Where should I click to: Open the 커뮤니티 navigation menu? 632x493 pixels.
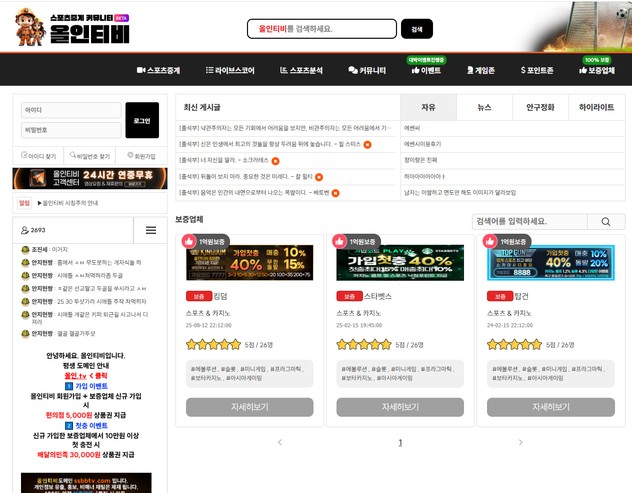pyautogui.click(x=367, y=71)
